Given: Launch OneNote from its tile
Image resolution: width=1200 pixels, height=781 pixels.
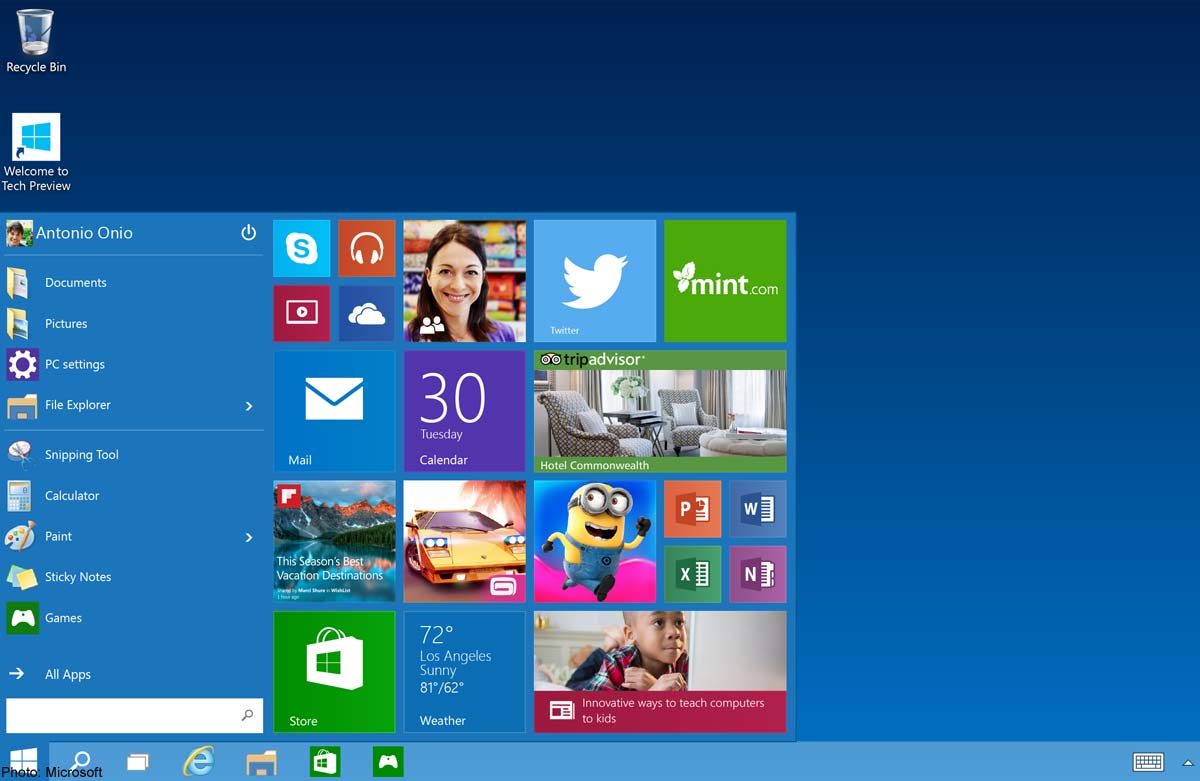Looking at the screenshot, I should [x=758, y=574].
